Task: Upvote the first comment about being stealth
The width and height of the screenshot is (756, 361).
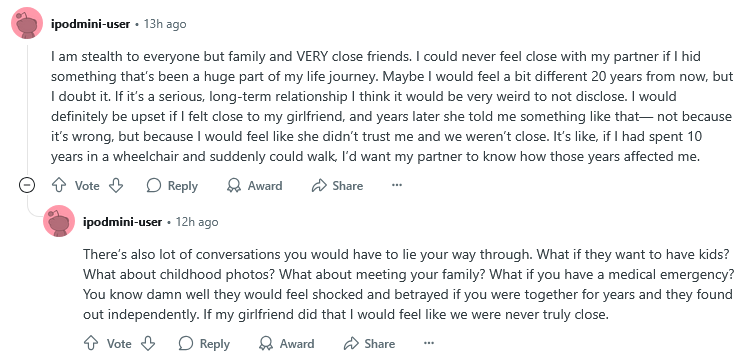Action: (59, 186)
